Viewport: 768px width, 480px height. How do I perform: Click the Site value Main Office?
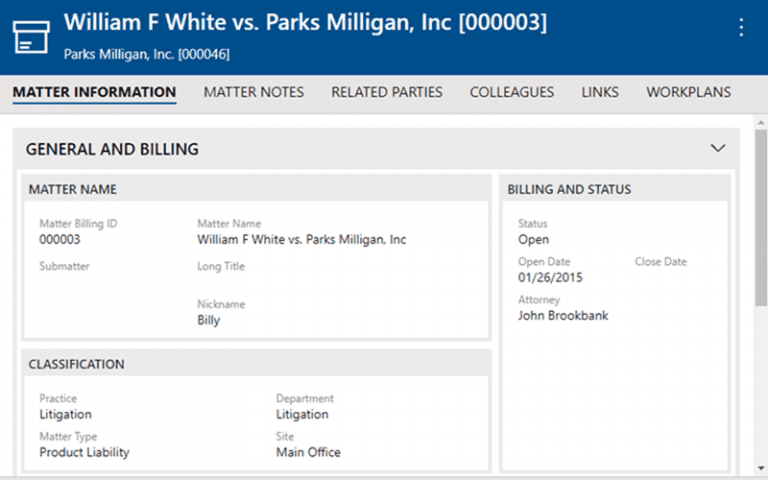tap(308, 453)
